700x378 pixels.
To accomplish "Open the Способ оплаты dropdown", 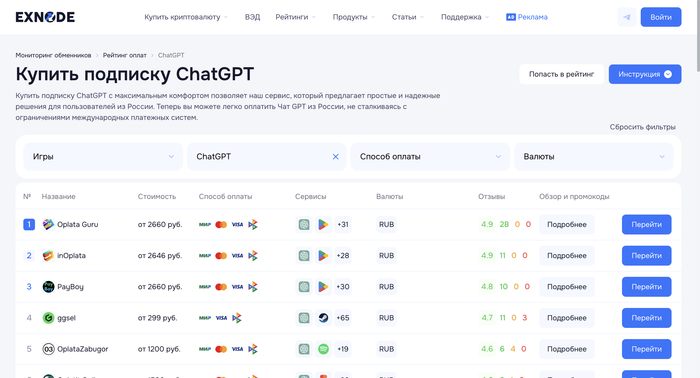I will tap(430, 157).
